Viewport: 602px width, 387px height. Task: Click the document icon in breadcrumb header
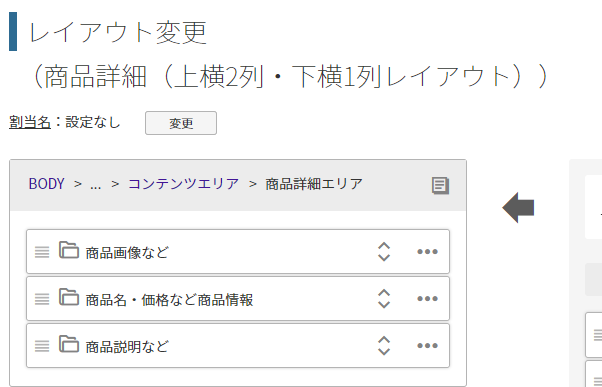[x=440, y=186]
